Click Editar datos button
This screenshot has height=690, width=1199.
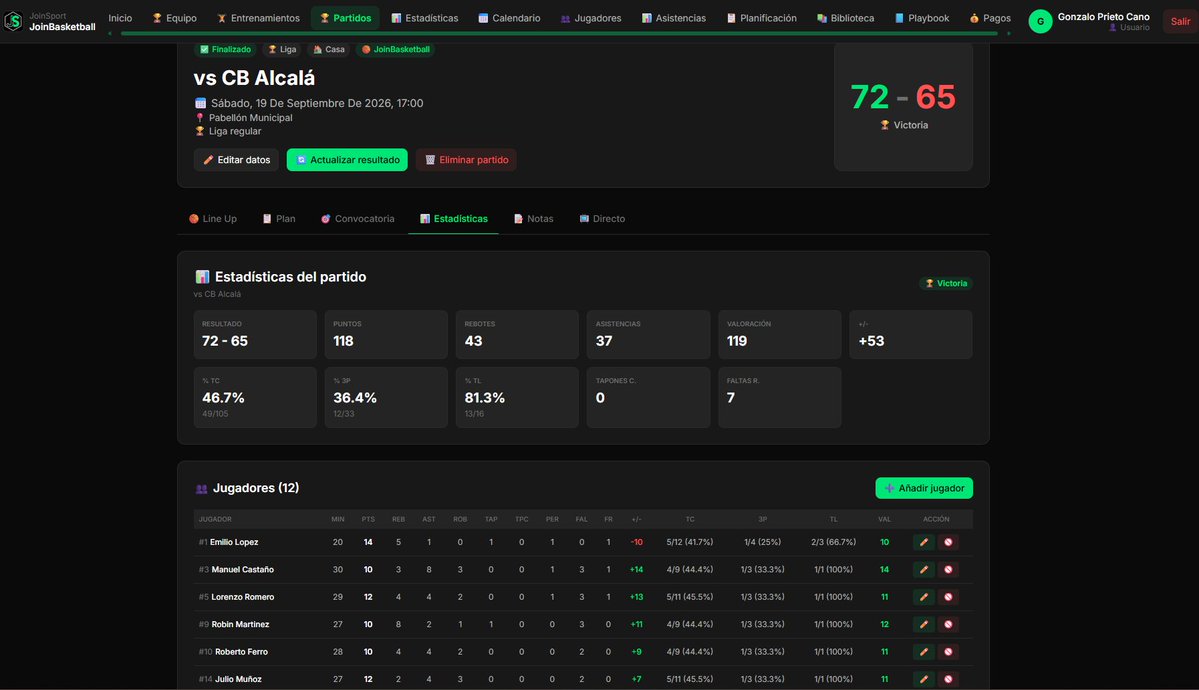tap(236, 160)
